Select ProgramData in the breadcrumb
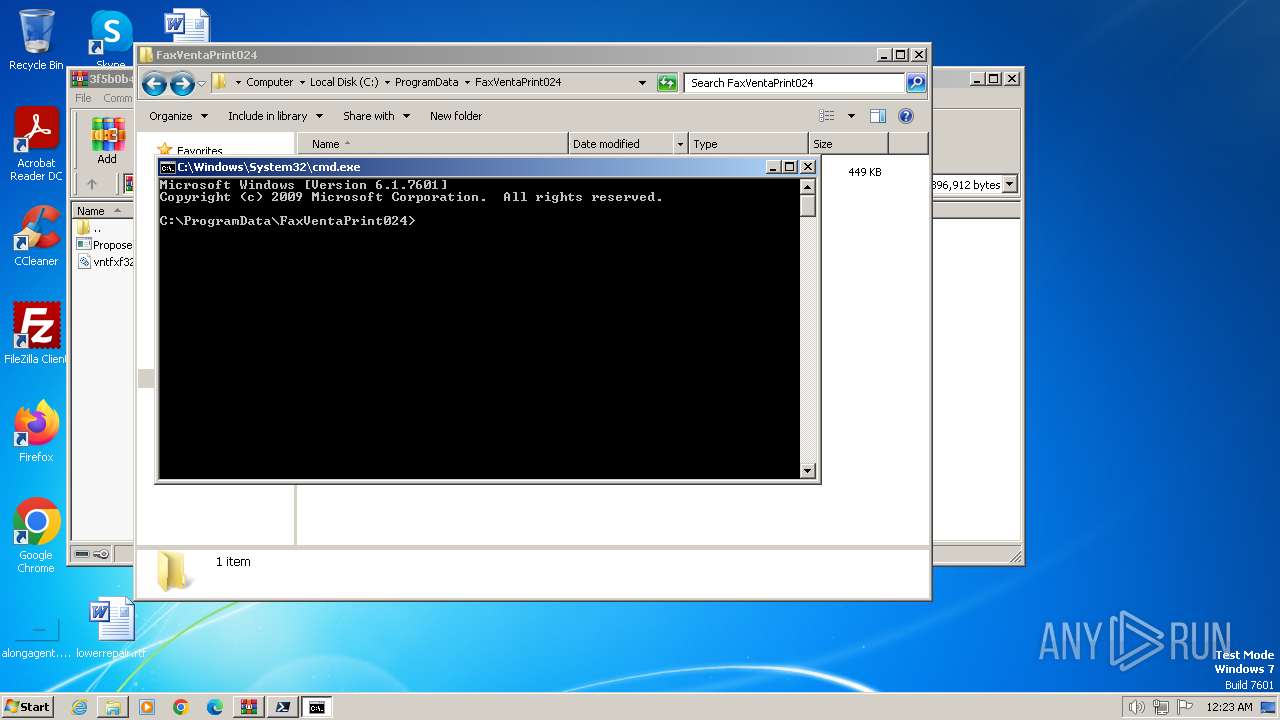 tap(426, 83)
